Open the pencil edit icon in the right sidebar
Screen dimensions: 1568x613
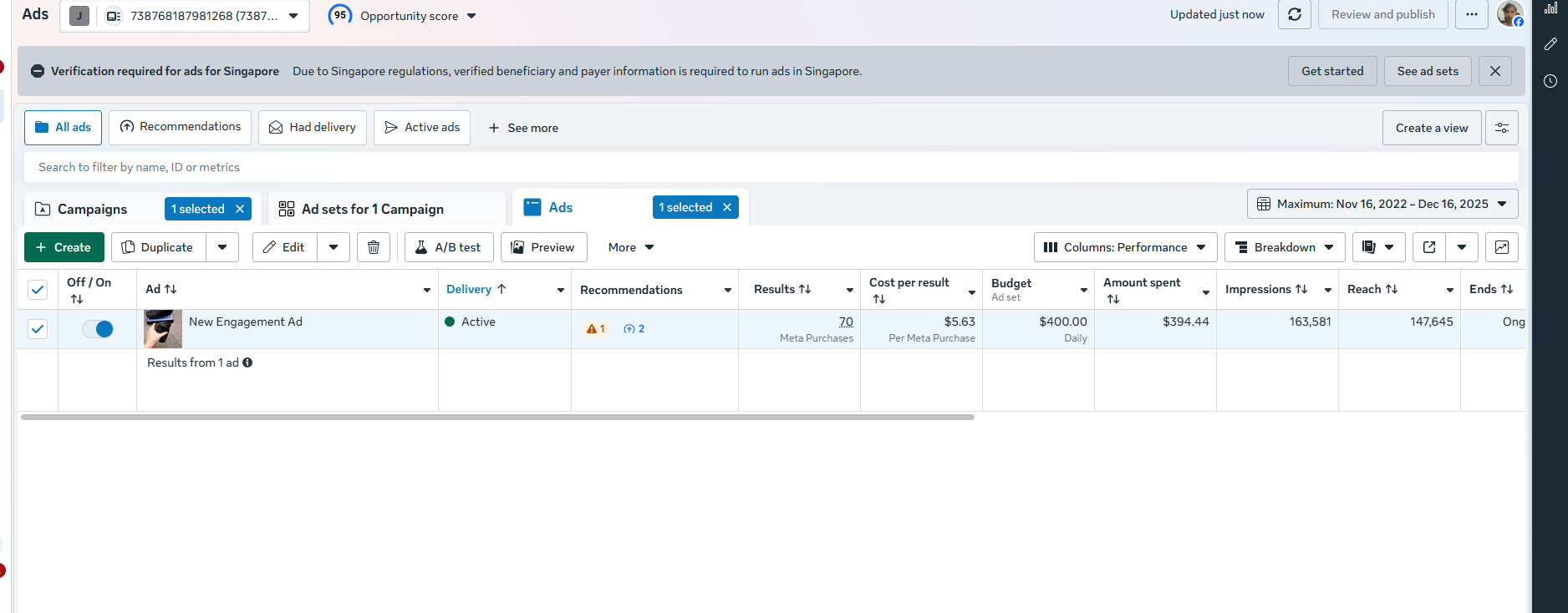click(1550, 43)
